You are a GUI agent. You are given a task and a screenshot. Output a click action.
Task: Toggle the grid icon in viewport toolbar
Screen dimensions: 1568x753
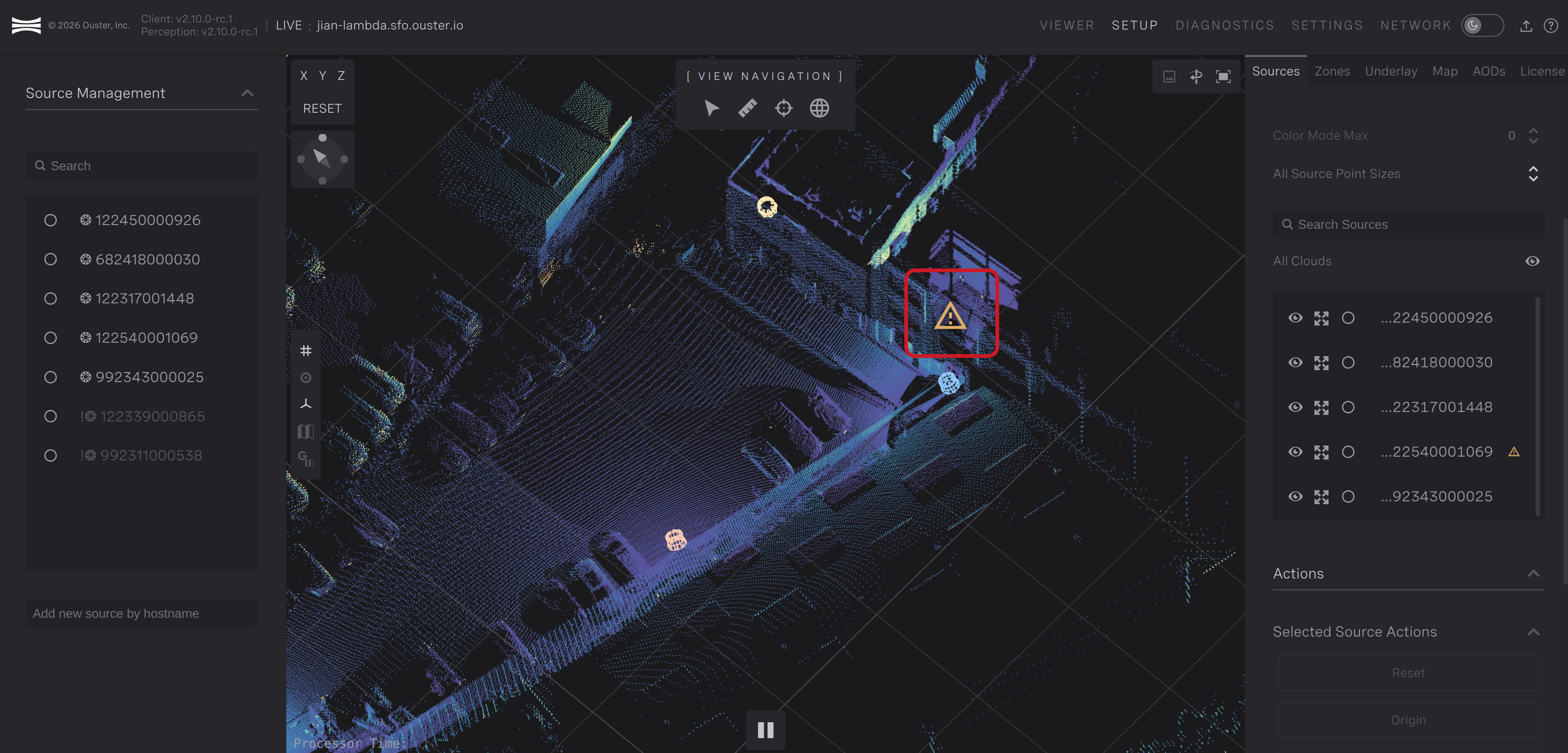(306, 351)
